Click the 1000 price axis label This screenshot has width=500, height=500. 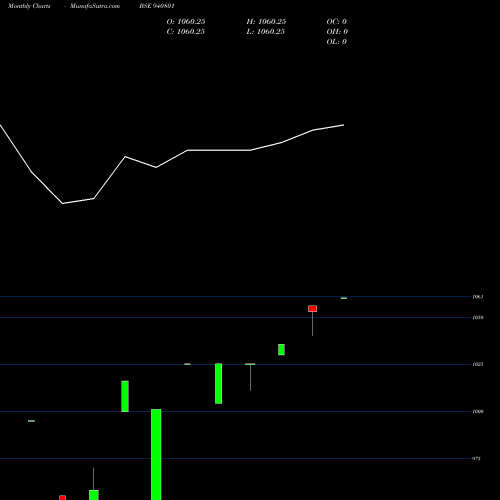click(x=478, y=412)
